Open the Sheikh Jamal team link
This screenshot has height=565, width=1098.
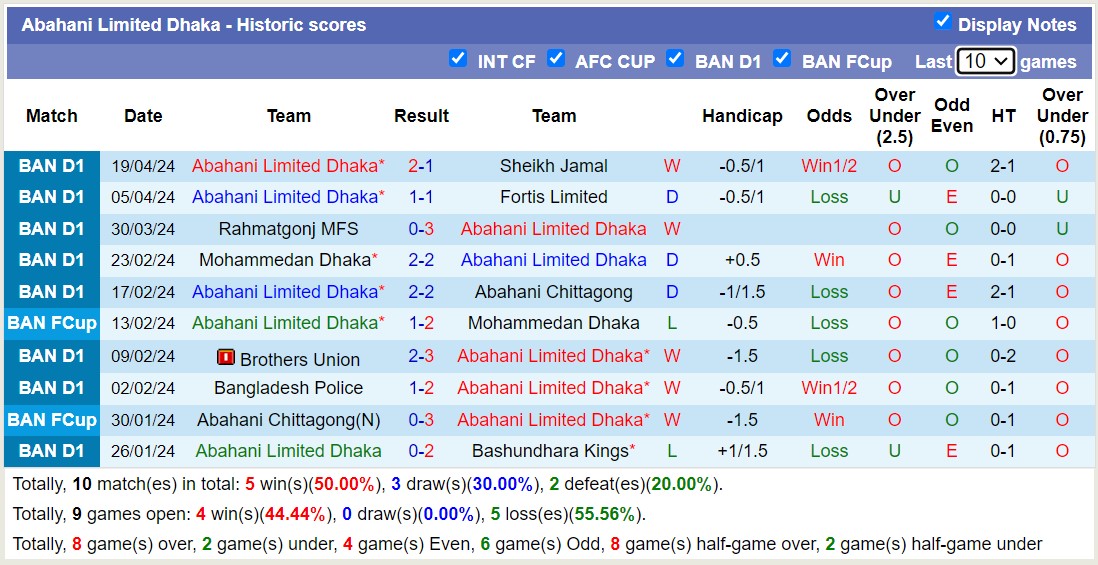554,166
